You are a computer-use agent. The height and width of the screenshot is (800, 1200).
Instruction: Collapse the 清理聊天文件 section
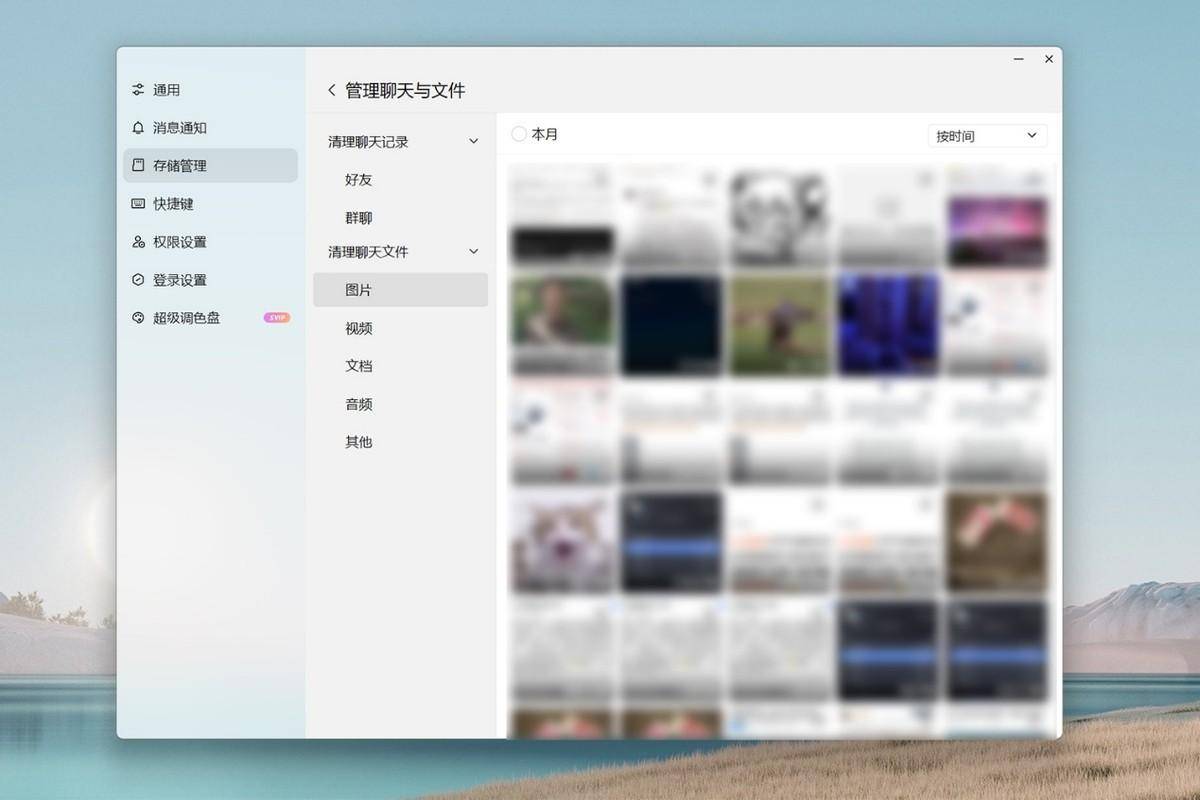[472, 251]
